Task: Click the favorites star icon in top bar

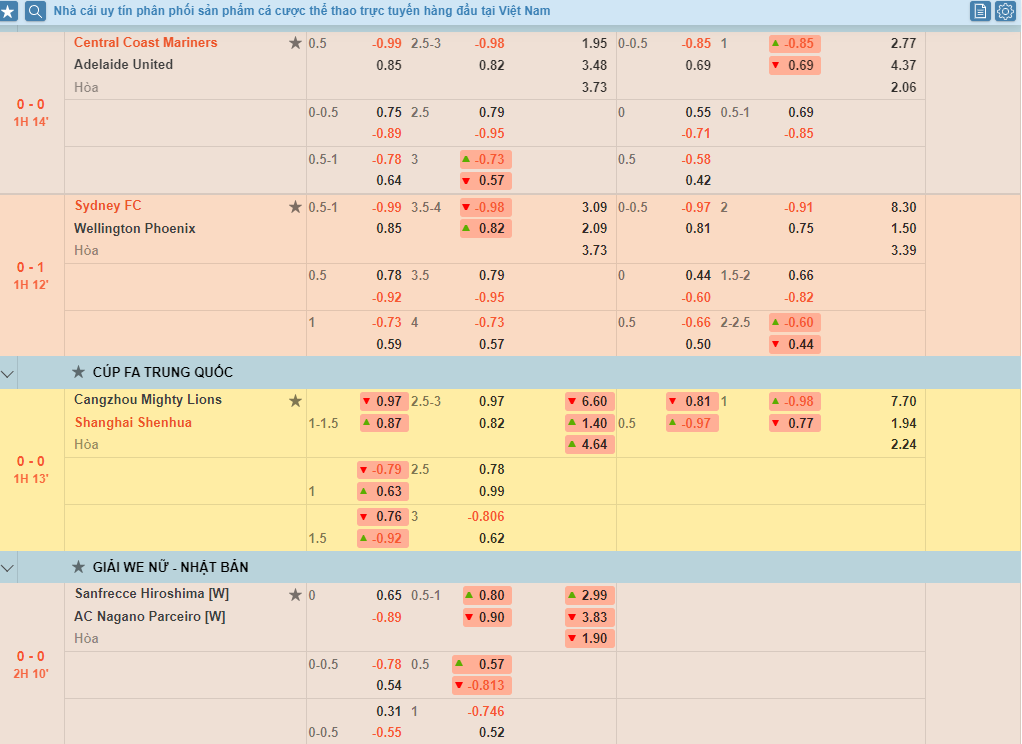Action: coord(8,11)
